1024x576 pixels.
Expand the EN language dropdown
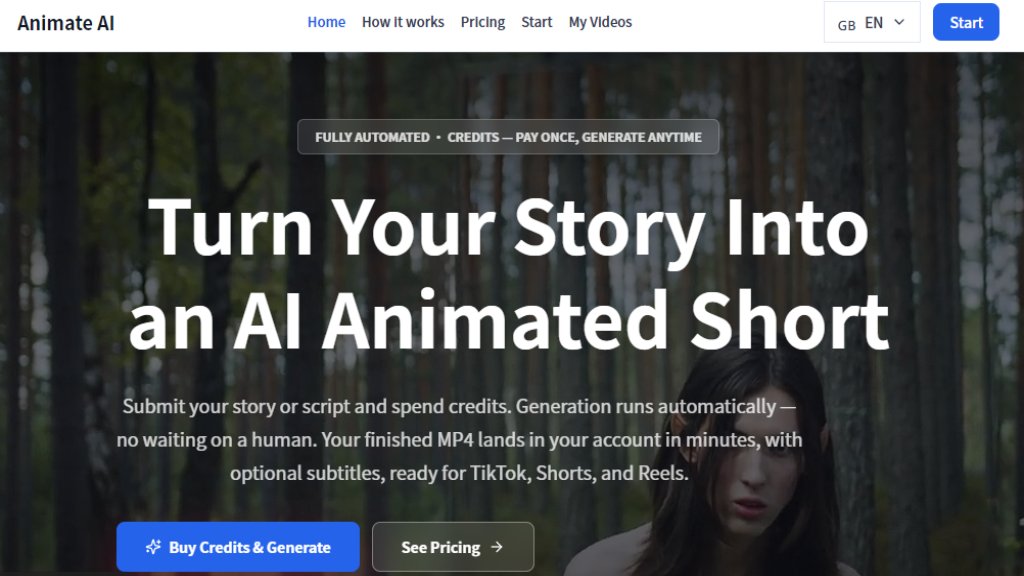[x=872, y=22]
